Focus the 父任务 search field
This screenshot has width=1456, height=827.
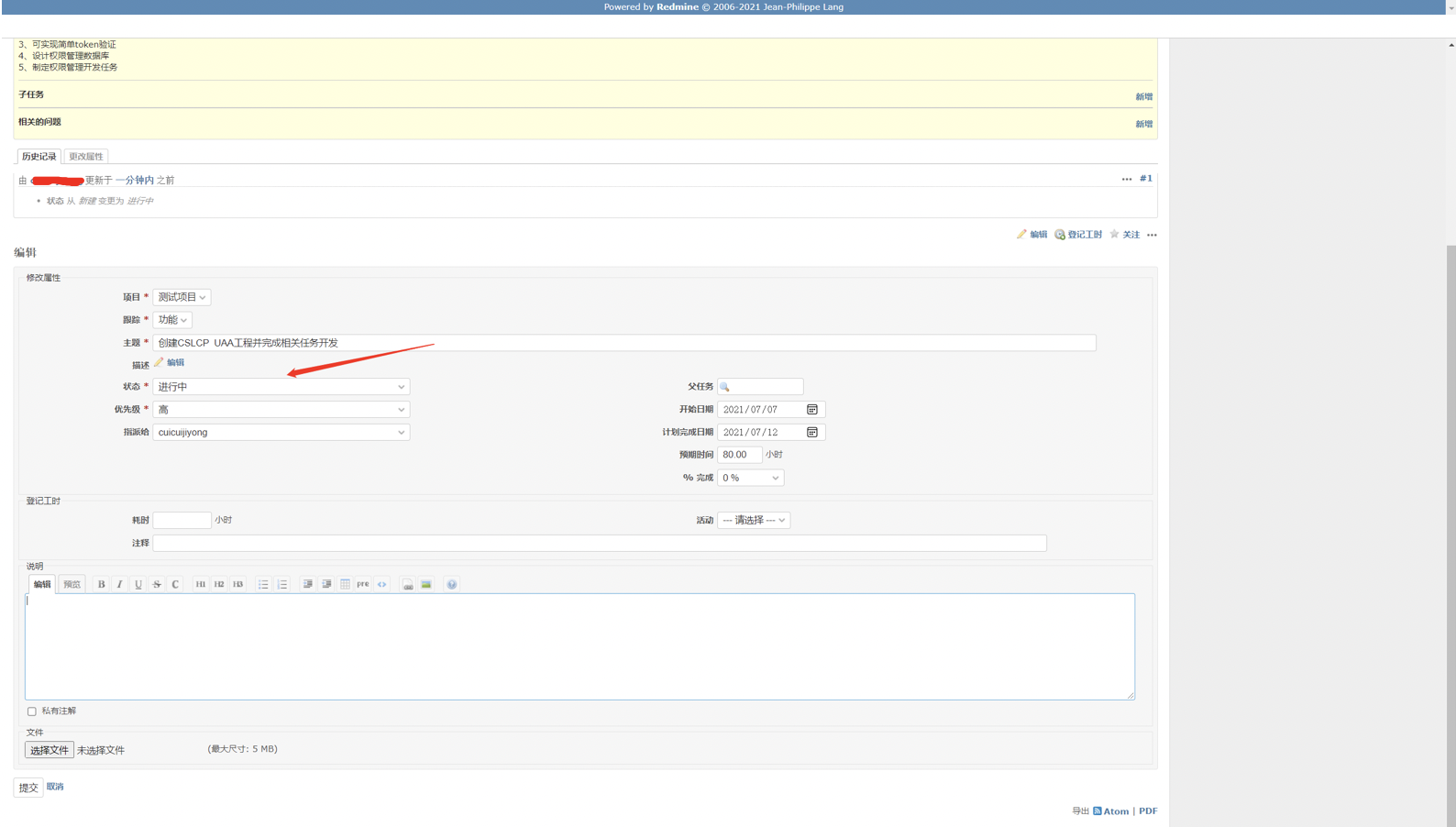coord(760,387)
